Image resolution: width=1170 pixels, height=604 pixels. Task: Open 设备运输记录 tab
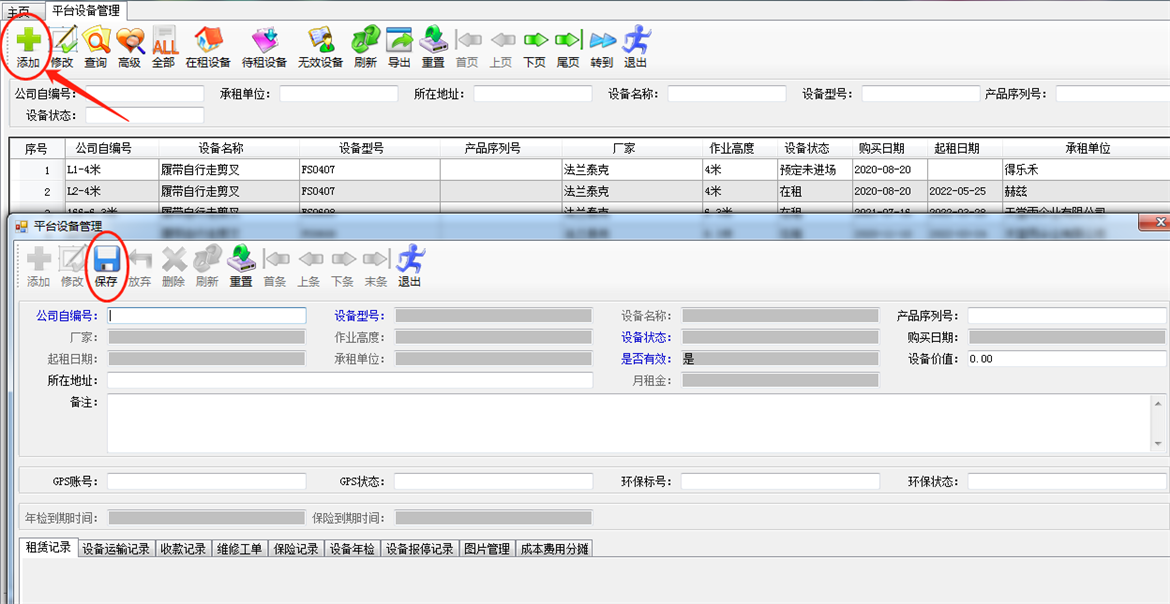pyautogui.click(x=116, y=549)
